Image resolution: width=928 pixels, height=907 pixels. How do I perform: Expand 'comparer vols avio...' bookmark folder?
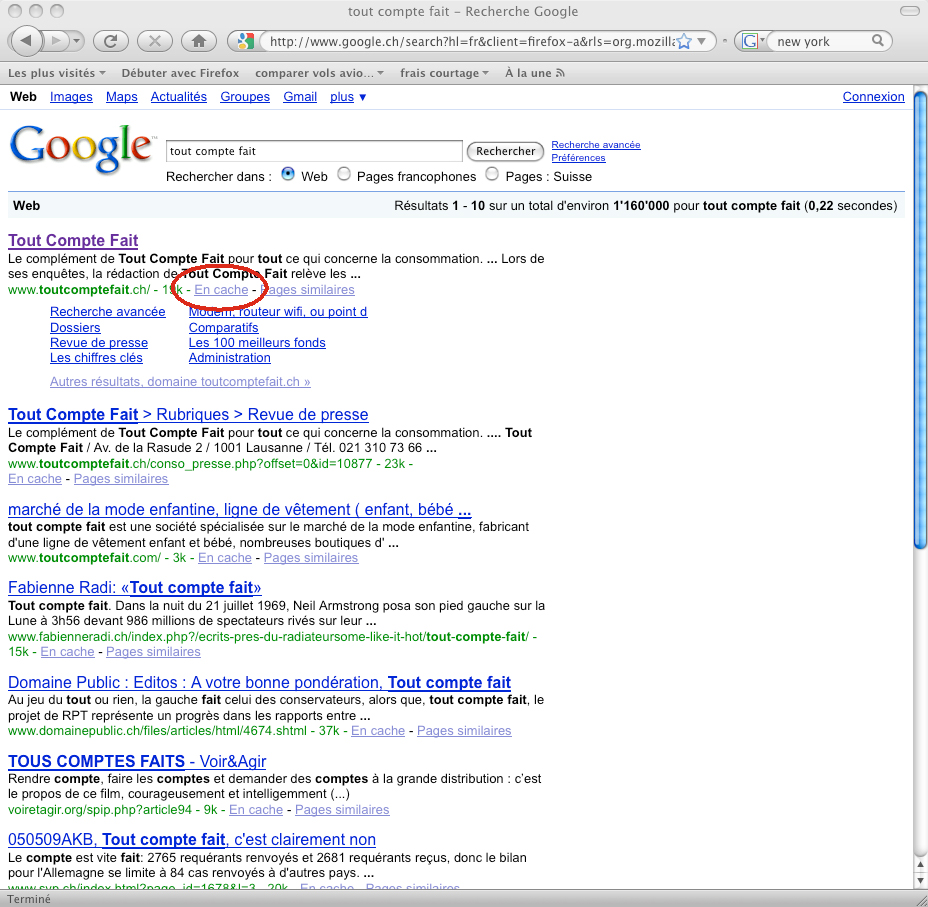(x=320, y=73)
